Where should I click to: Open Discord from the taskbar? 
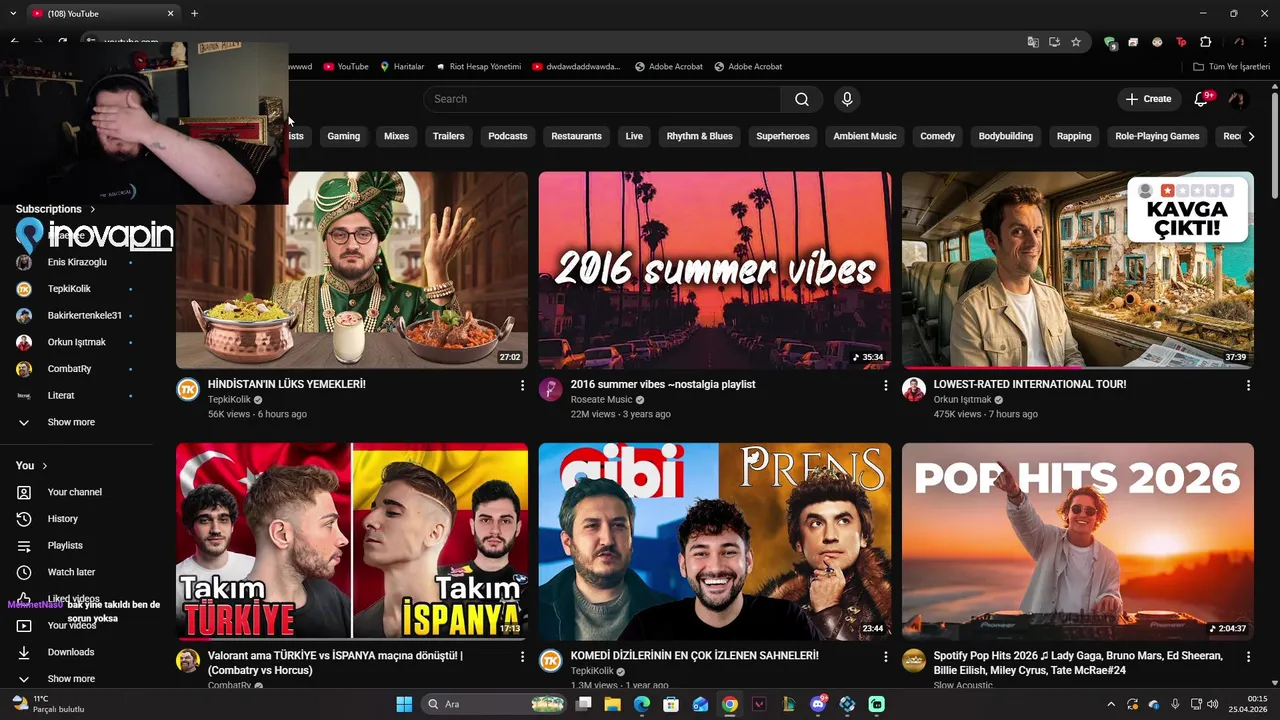click(818, 704)
